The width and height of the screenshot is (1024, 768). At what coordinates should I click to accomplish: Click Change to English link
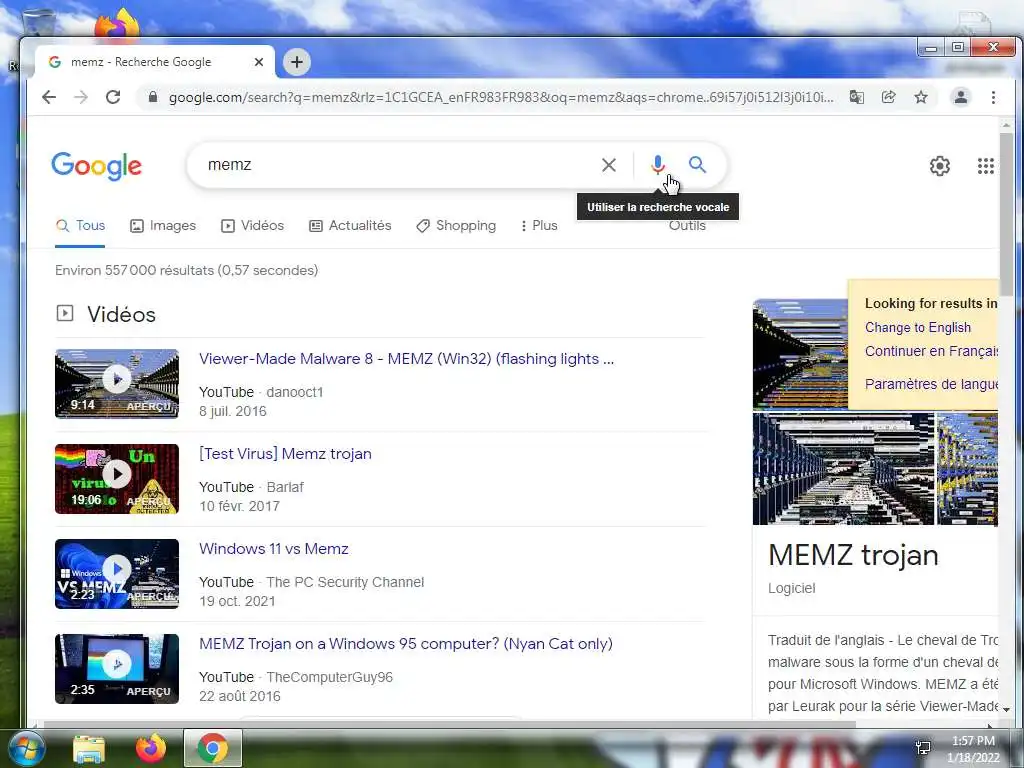918,328
